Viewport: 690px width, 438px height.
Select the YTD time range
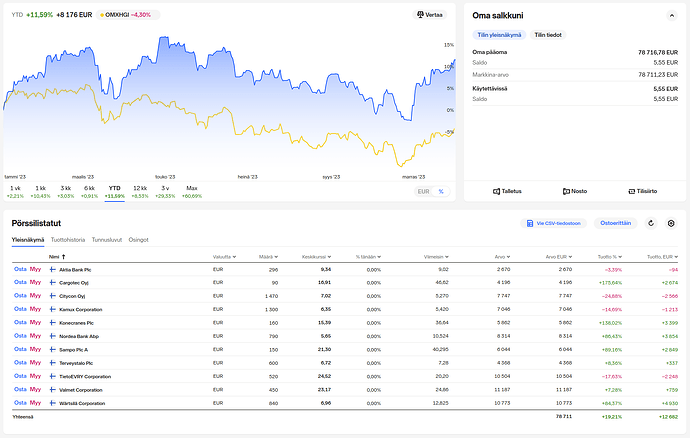click(x=114, y=192)
